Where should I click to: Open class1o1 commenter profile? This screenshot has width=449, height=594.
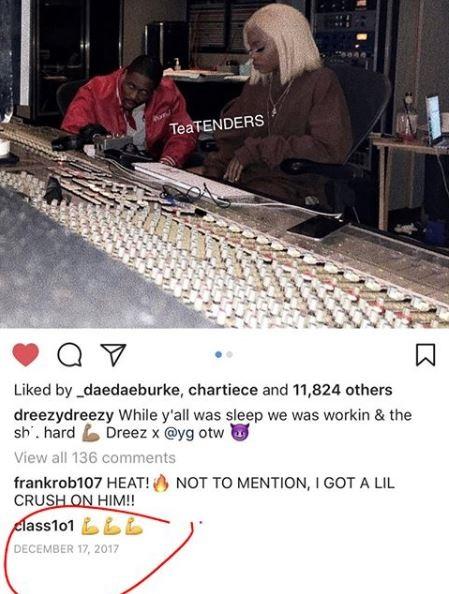click(44, 526)
